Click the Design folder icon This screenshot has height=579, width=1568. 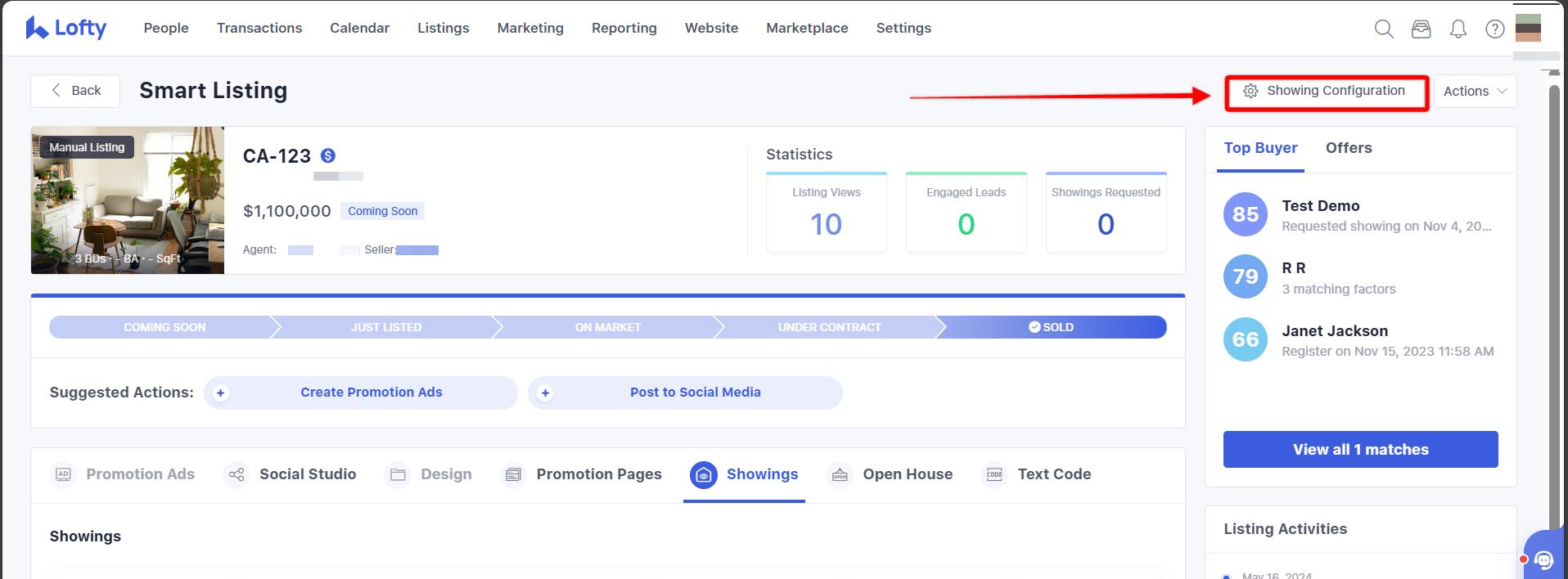pyautogui.click(x=398, y=474)
